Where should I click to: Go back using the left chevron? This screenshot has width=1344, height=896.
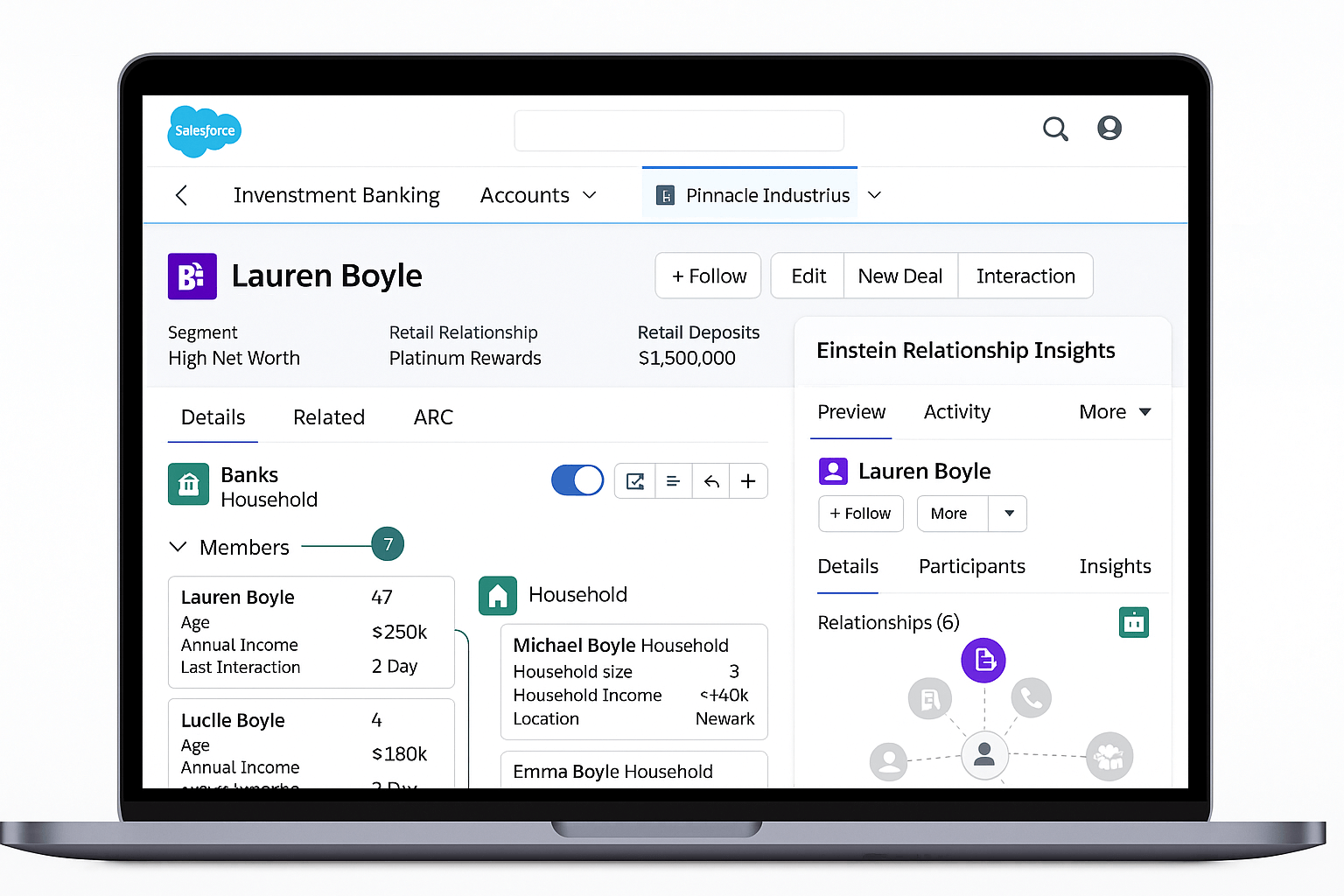click(181, 195)
